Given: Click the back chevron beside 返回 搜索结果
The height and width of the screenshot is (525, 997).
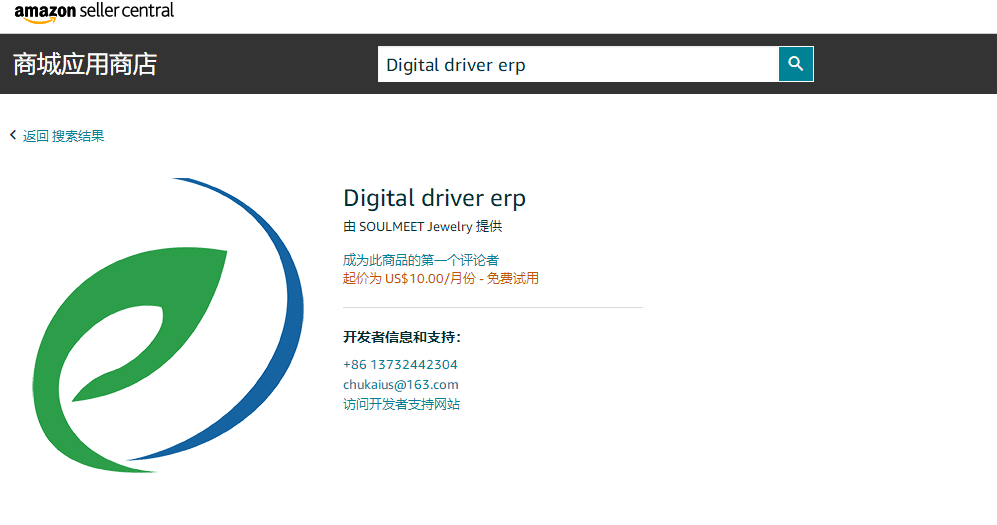Looking at the screenshot, I should pyautogui.click(x=13, y=135).
